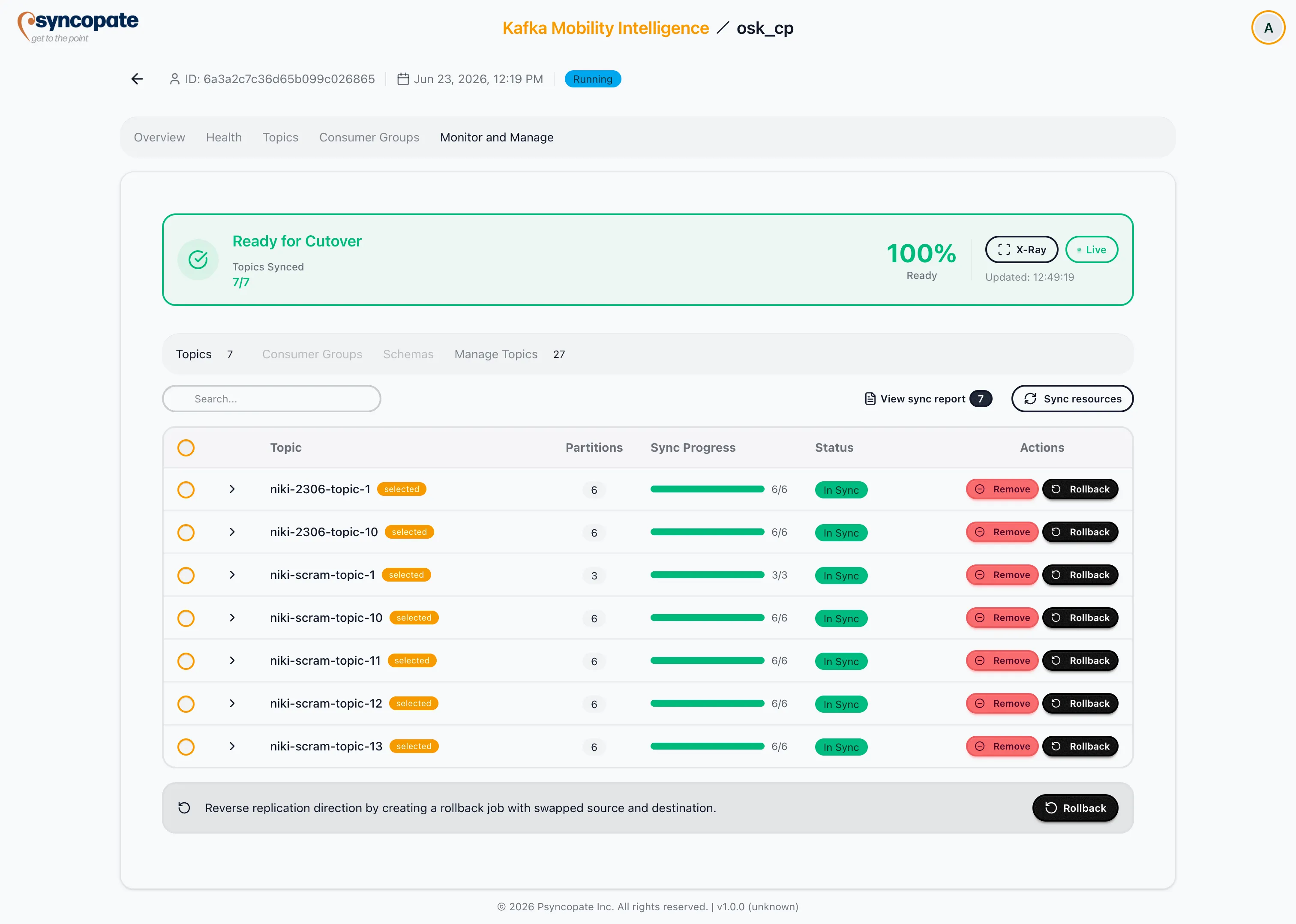Remove niki-scram-topic-10
This screenshot has height=924, width=1296.
click(x=1002, y=618)
